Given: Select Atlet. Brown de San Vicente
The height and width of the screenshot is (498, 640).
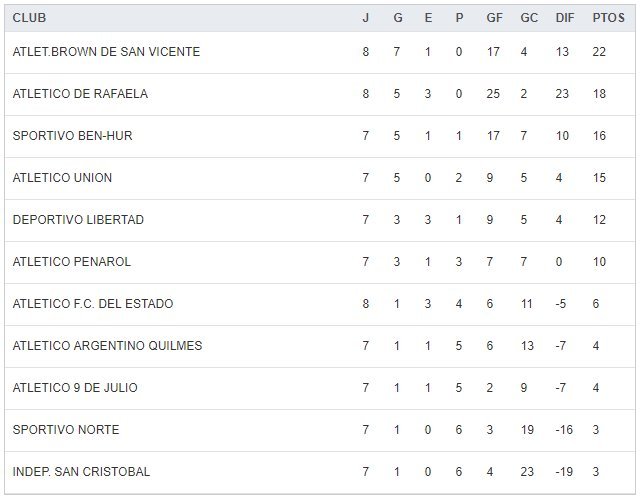Looking at the screenshot, I should tap(106, 52).
